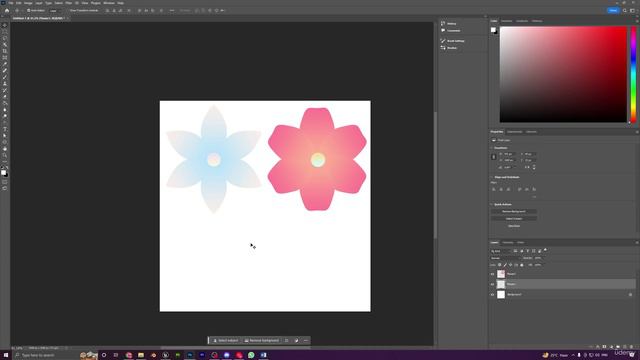
Task: Switch to the Swatches tab
Action: coord(507,21)
